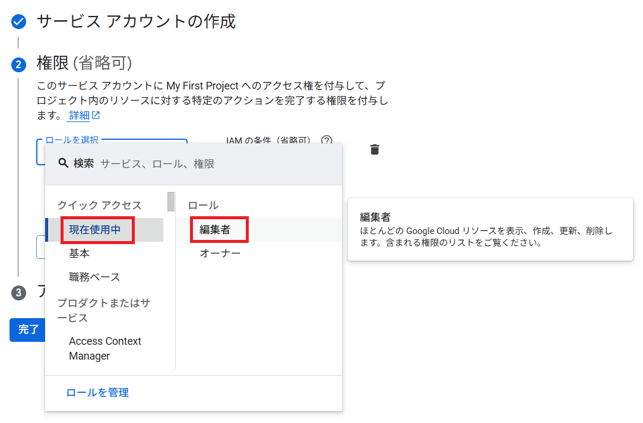Open the 詳細 learn more link
The width and height of the screenshot is (643, 423).
78,116
